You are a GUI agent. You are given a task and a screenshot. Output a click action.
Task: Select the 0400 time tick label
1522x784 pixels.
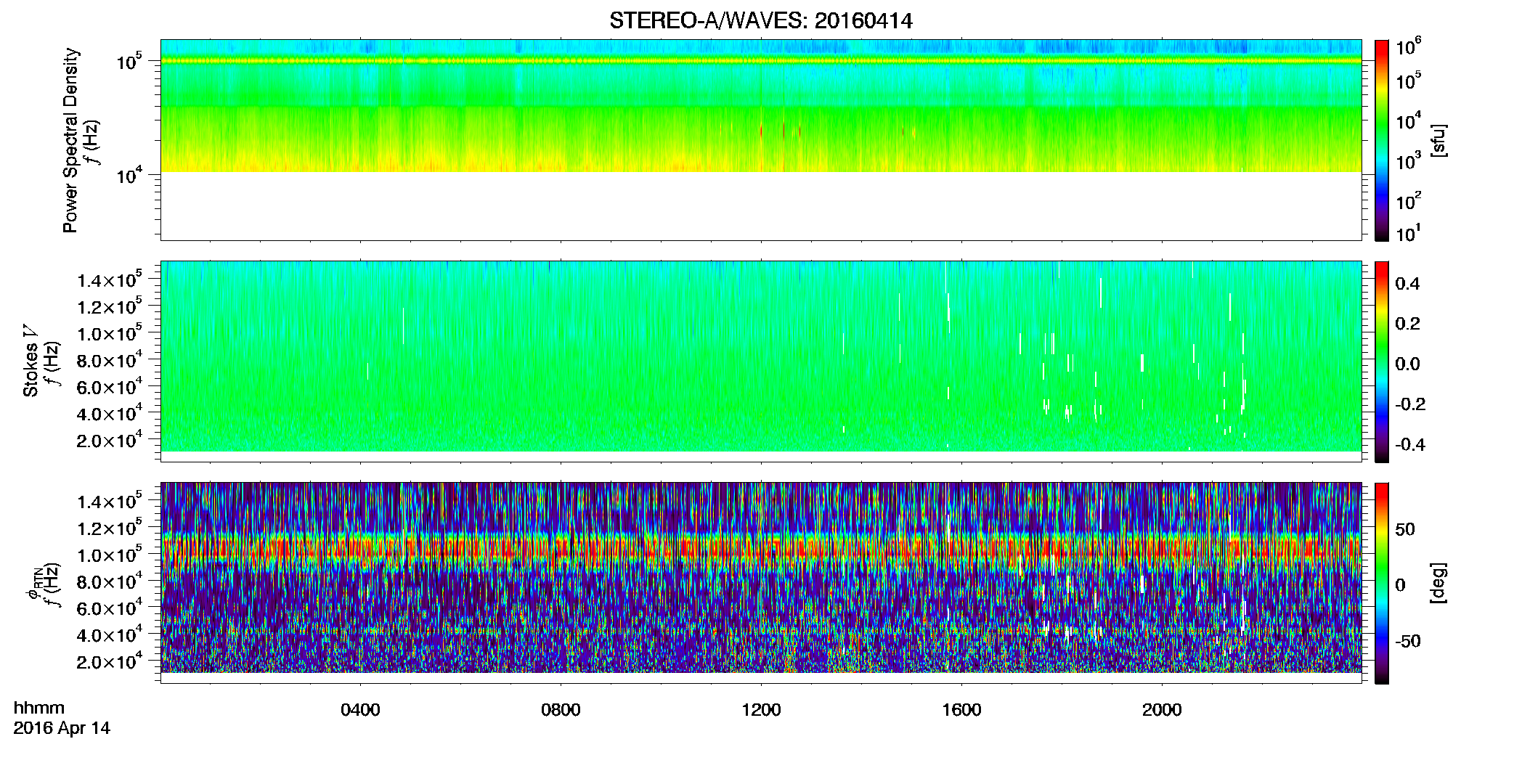tap(360, 710)
